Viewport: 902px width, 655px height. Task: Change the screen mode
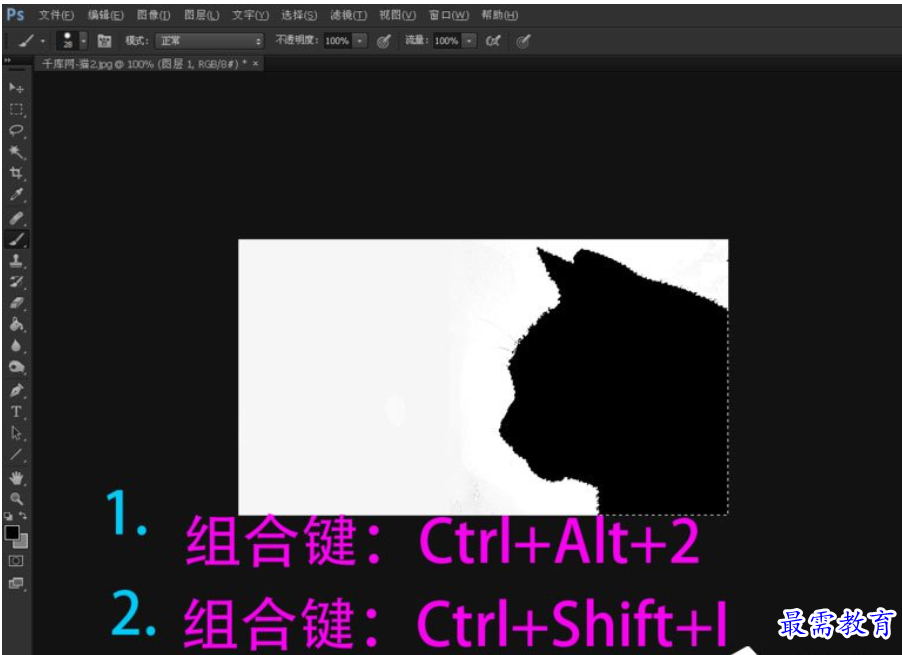(16, 583)
